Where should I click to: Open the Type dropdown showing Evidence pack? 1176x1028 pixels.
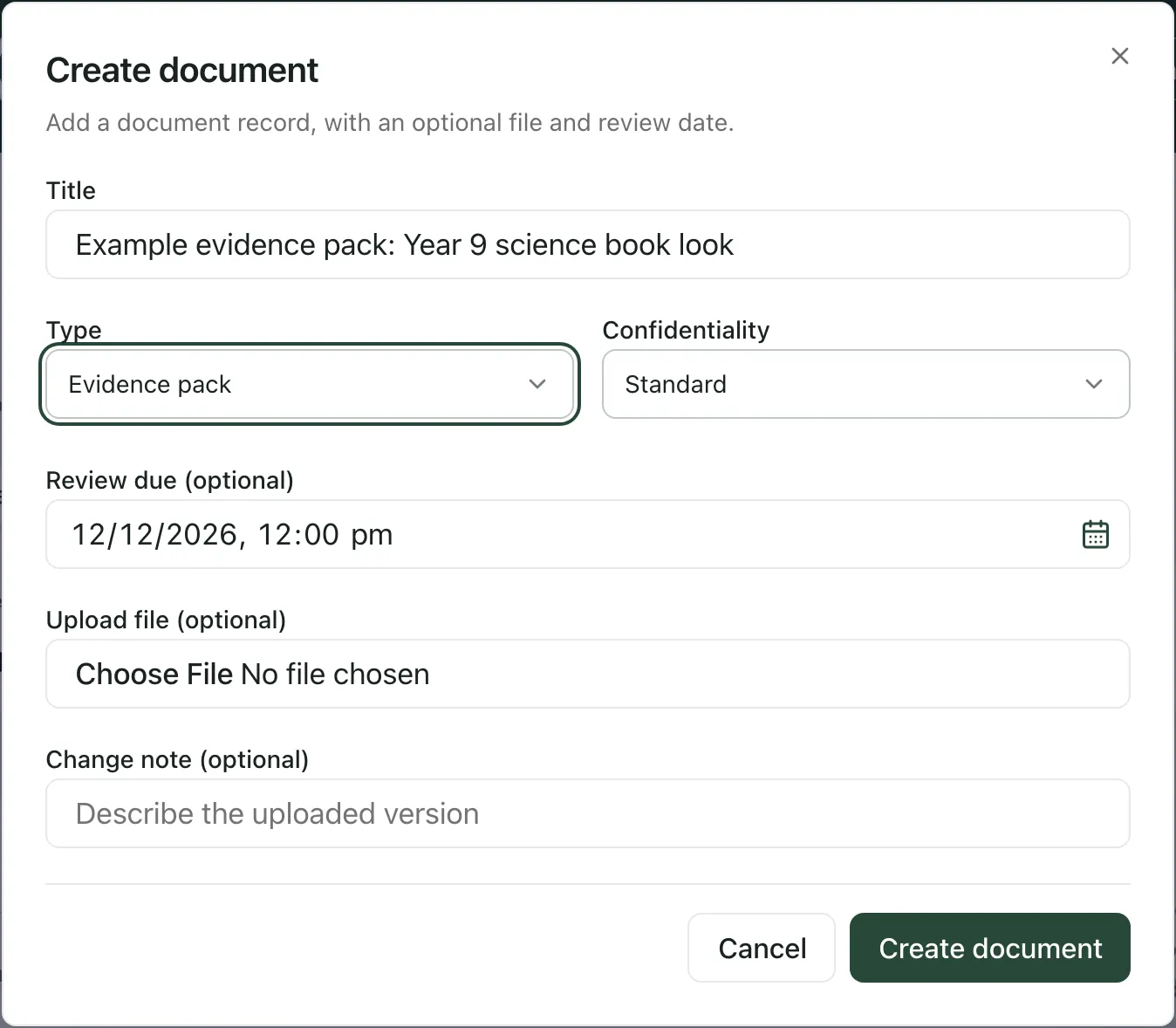pos(310,384)
